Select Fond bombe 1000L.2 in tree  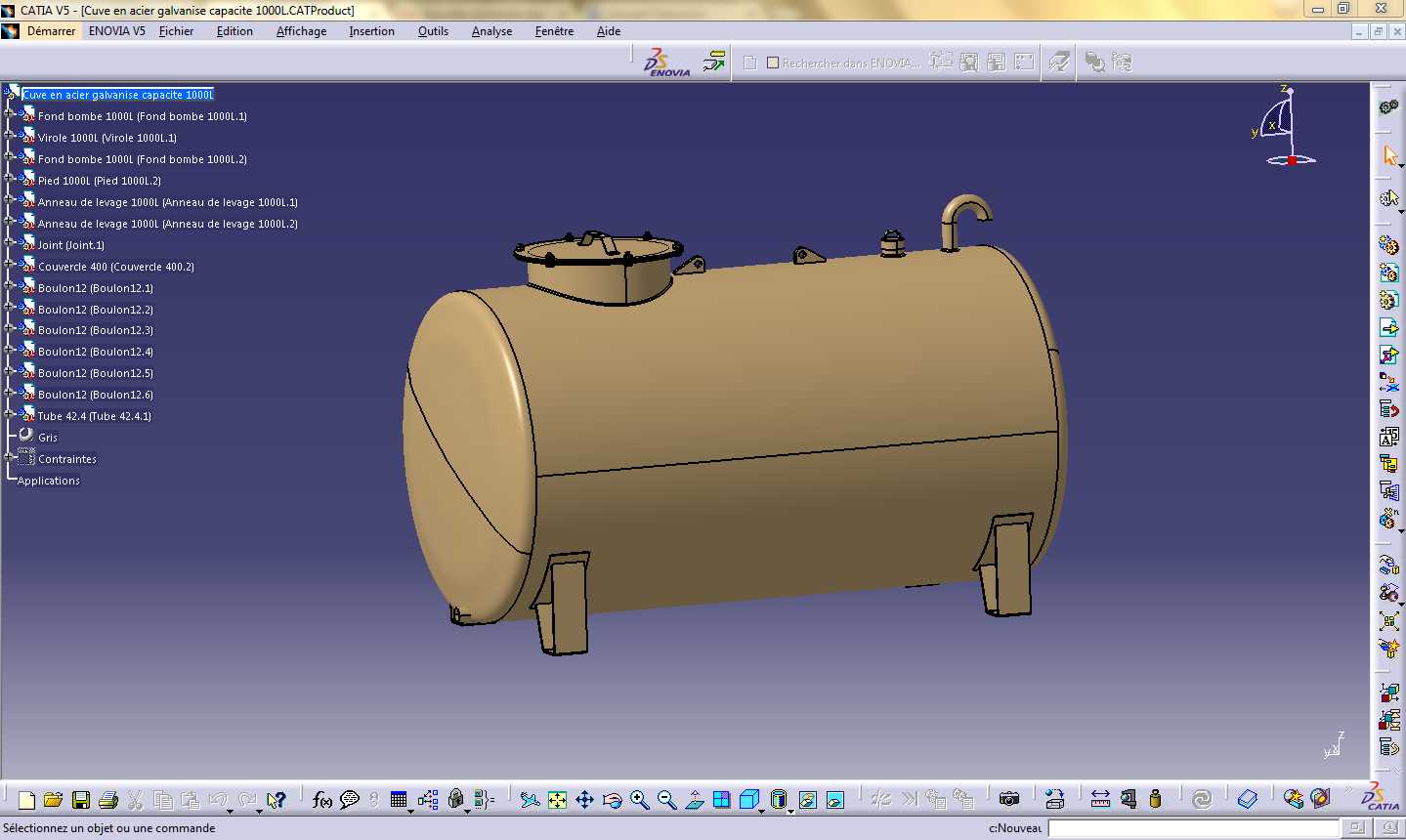[x=143, y=159]
